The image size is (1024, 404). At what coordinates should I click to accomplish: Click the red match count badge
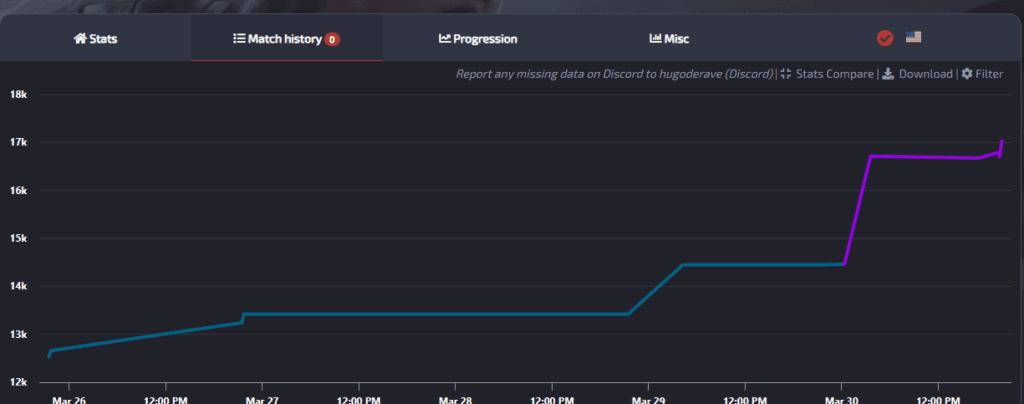coord(332,40)
